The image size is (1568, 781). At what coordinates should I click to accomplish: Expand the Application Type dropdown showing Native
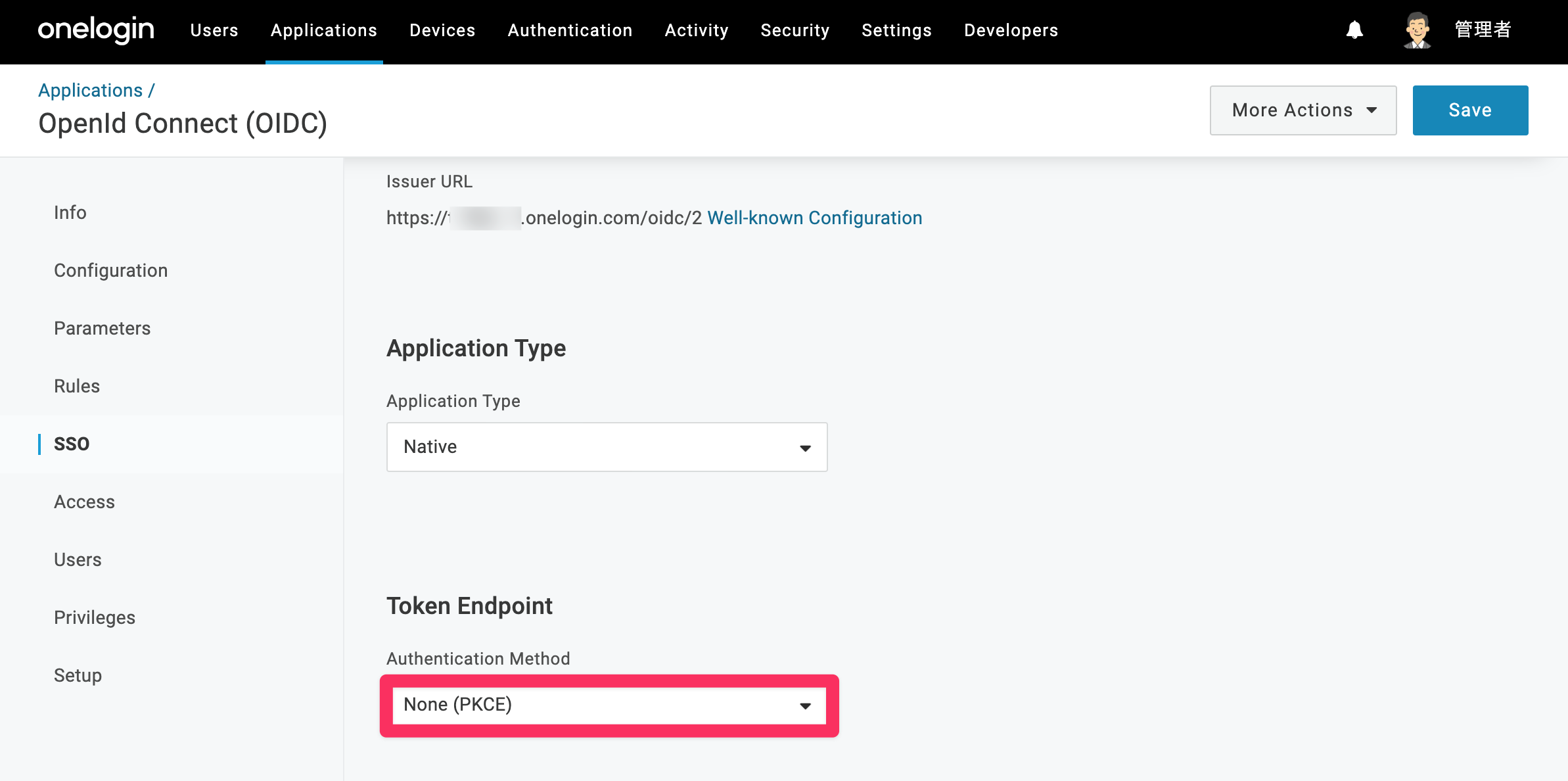point(607,447)
